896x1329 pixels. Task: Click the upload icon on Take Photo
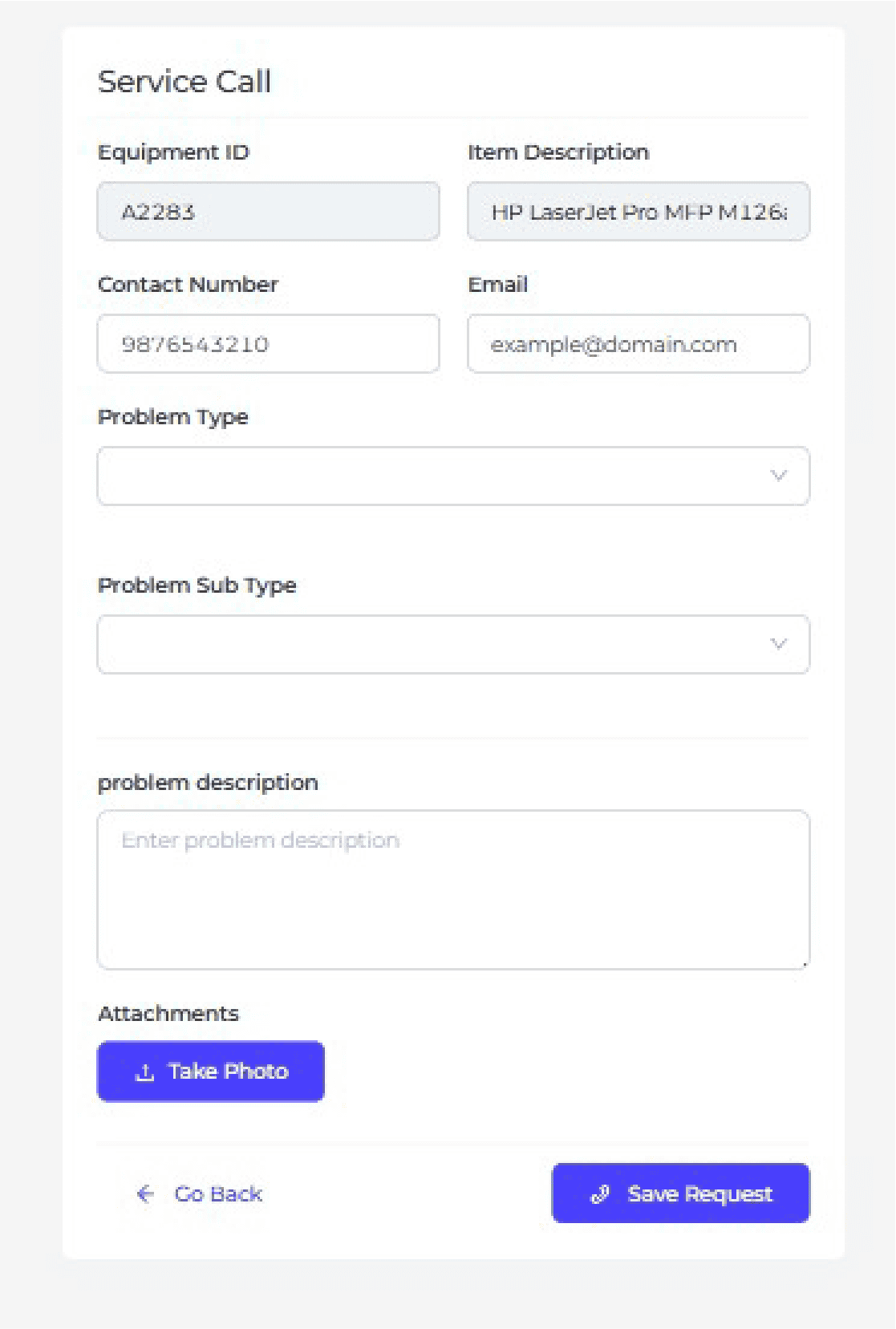pyautogui.click(x=144, y=1072)
